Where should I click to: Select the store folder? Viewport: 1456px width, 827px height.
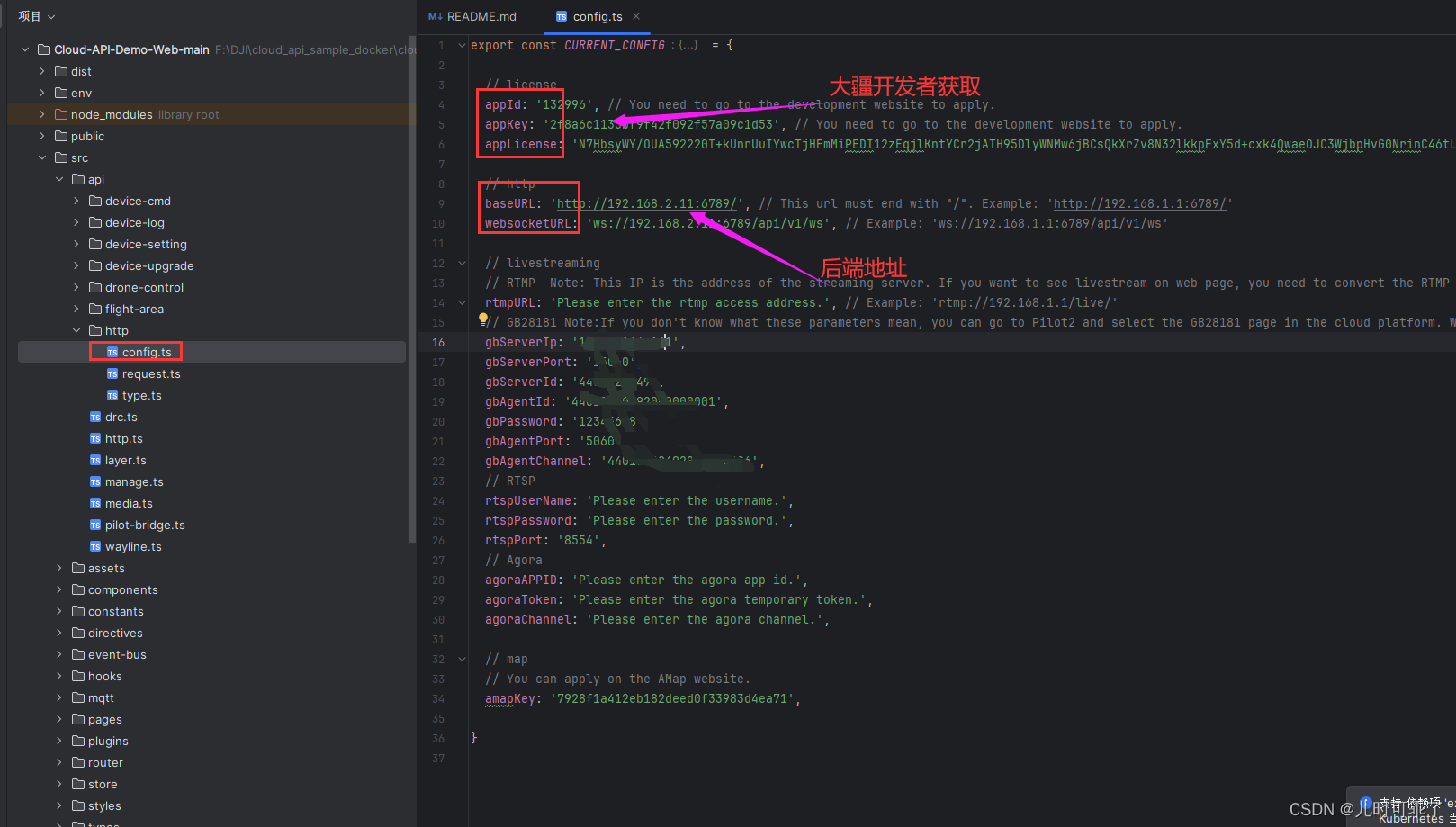pyautogui.click(x=103, y=784)
